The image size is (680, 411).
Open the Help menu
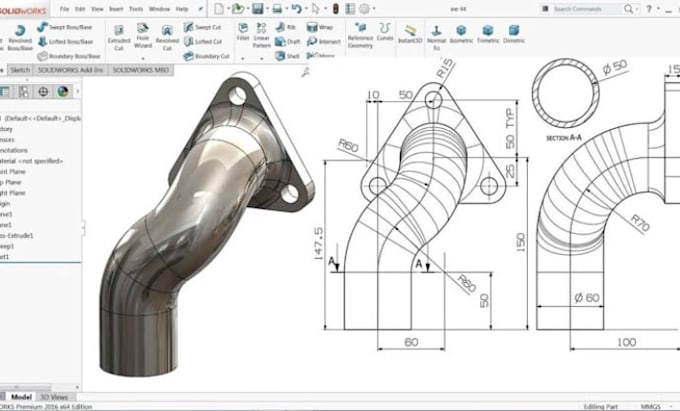pyautogui.click(x=182, y=9)
